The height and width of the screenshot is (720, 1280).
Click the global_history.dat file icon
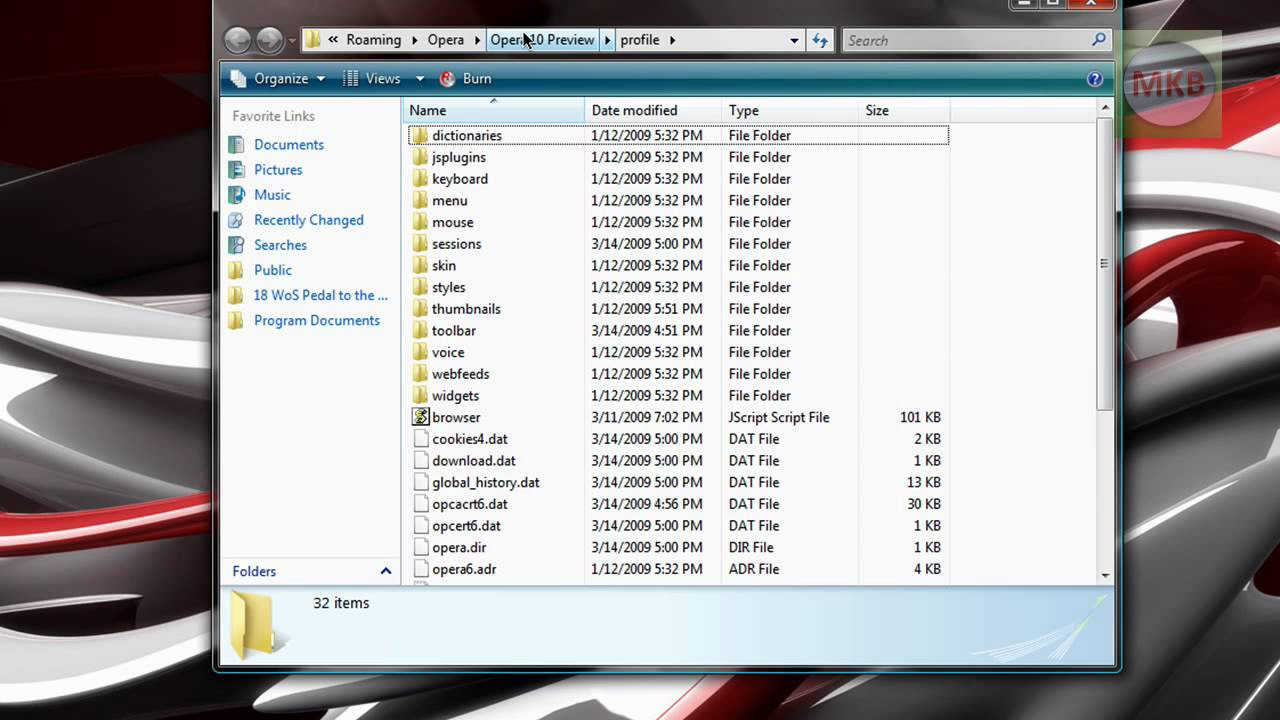[420, 482]
